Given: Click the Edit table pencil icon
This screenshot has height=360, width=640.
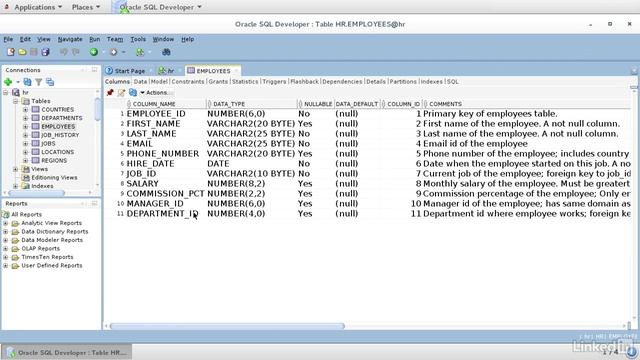Looking at the screenshot, I should 121,93.
